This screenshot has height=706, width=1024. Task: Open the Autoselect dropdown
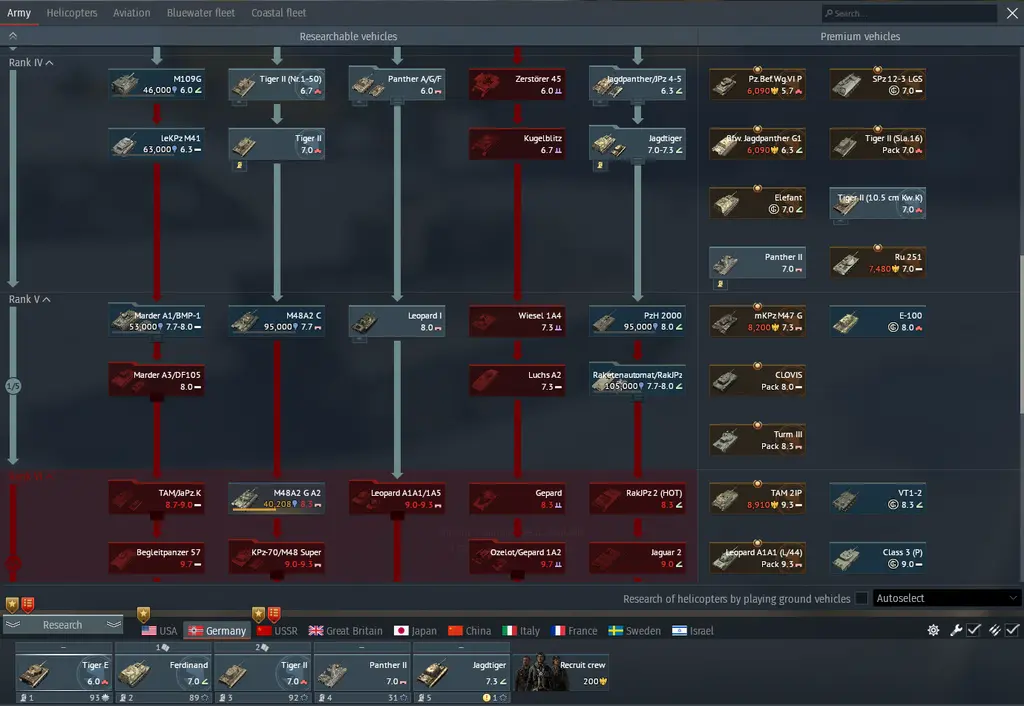pos(946,598)
